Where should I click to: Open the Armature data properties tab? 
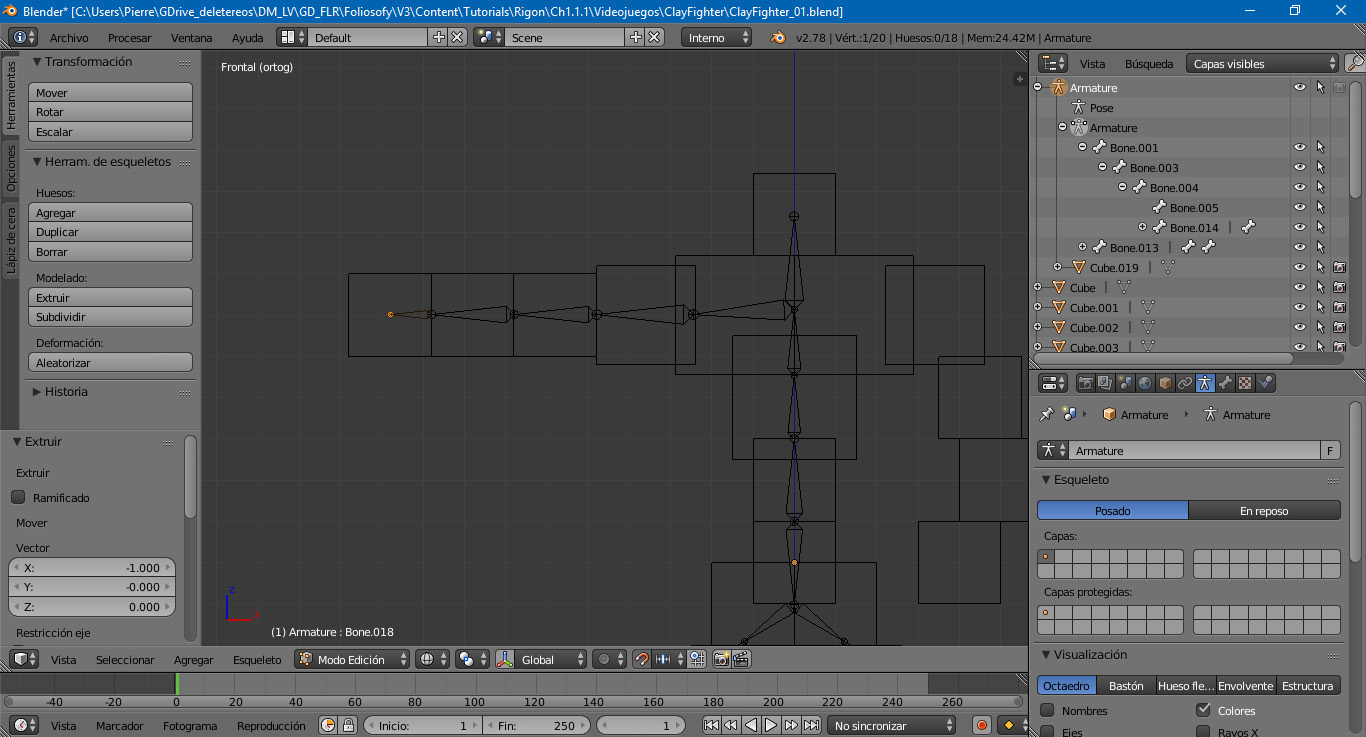click(x=1205, y=383)
